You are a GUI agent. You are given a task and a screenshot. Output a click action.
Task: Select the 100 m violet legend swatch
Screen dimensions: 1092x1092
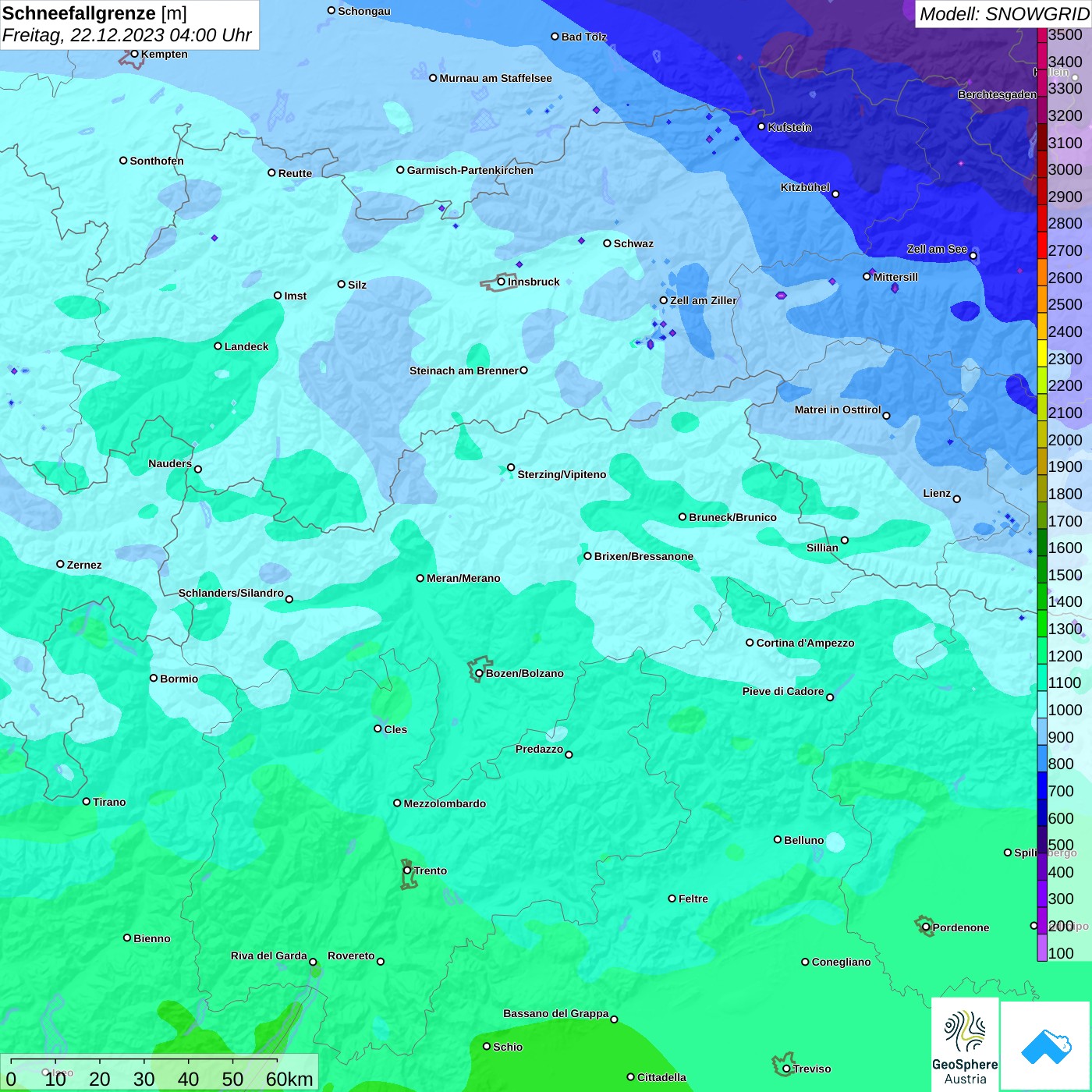1041,948
